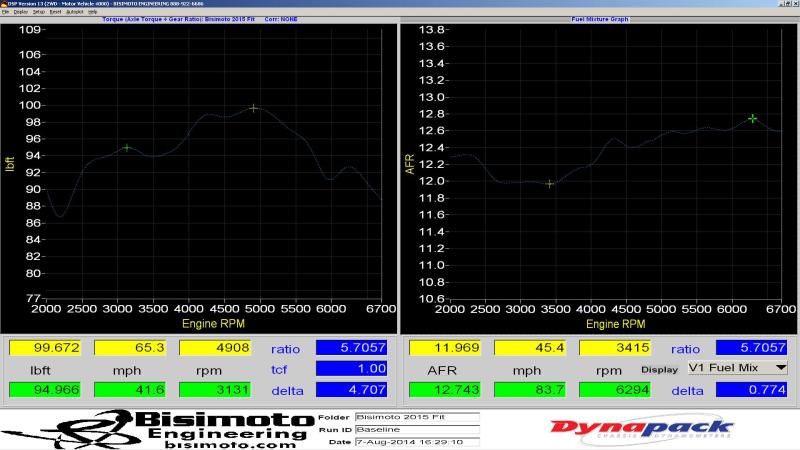Click the Dynapack logo
Image resolution: width=800 pixels, height=450 pixels.
(x=642, y=429)
